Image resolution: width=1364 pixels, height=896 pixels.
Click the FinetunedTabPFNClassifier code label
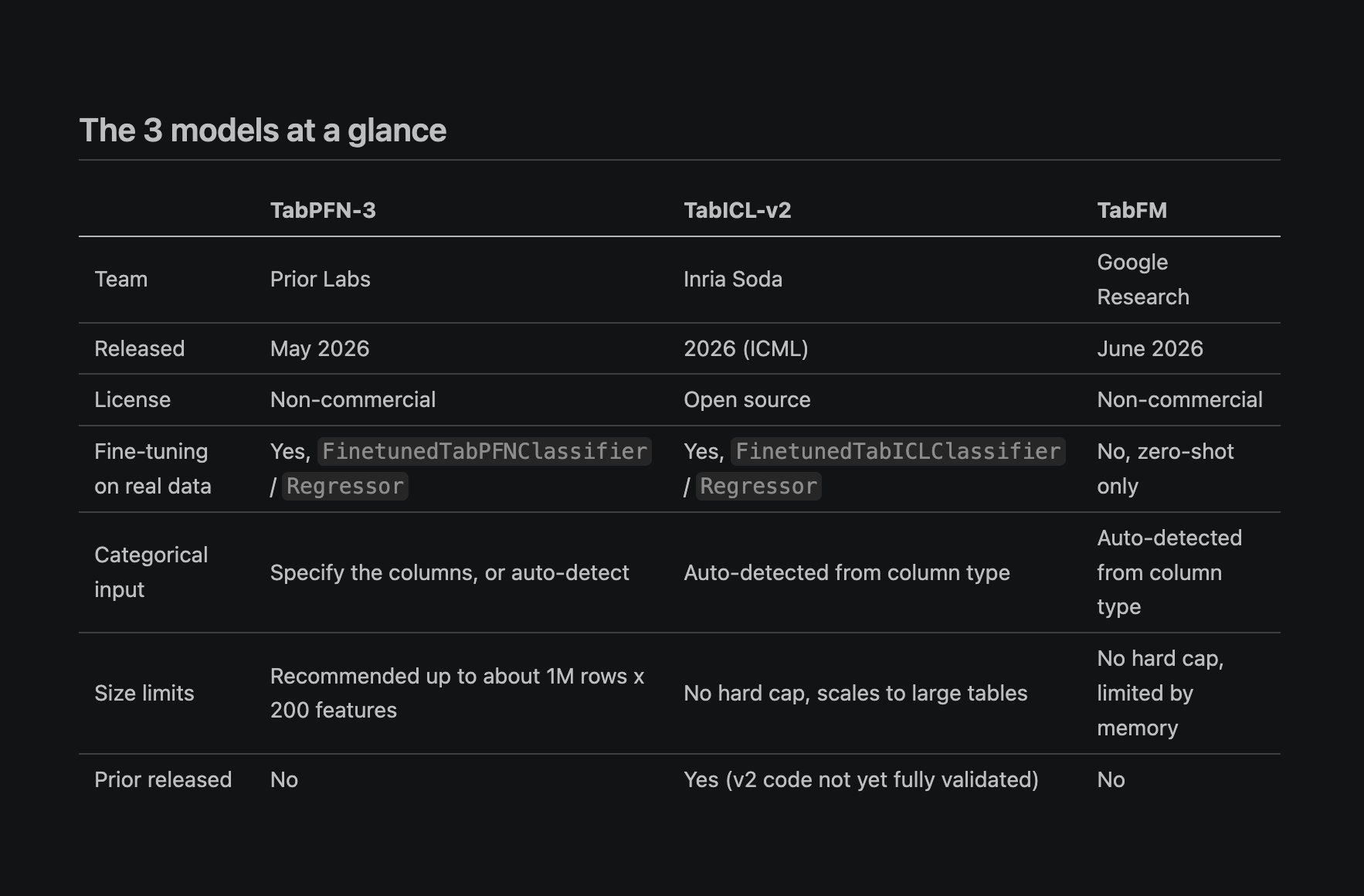(484, 451)
